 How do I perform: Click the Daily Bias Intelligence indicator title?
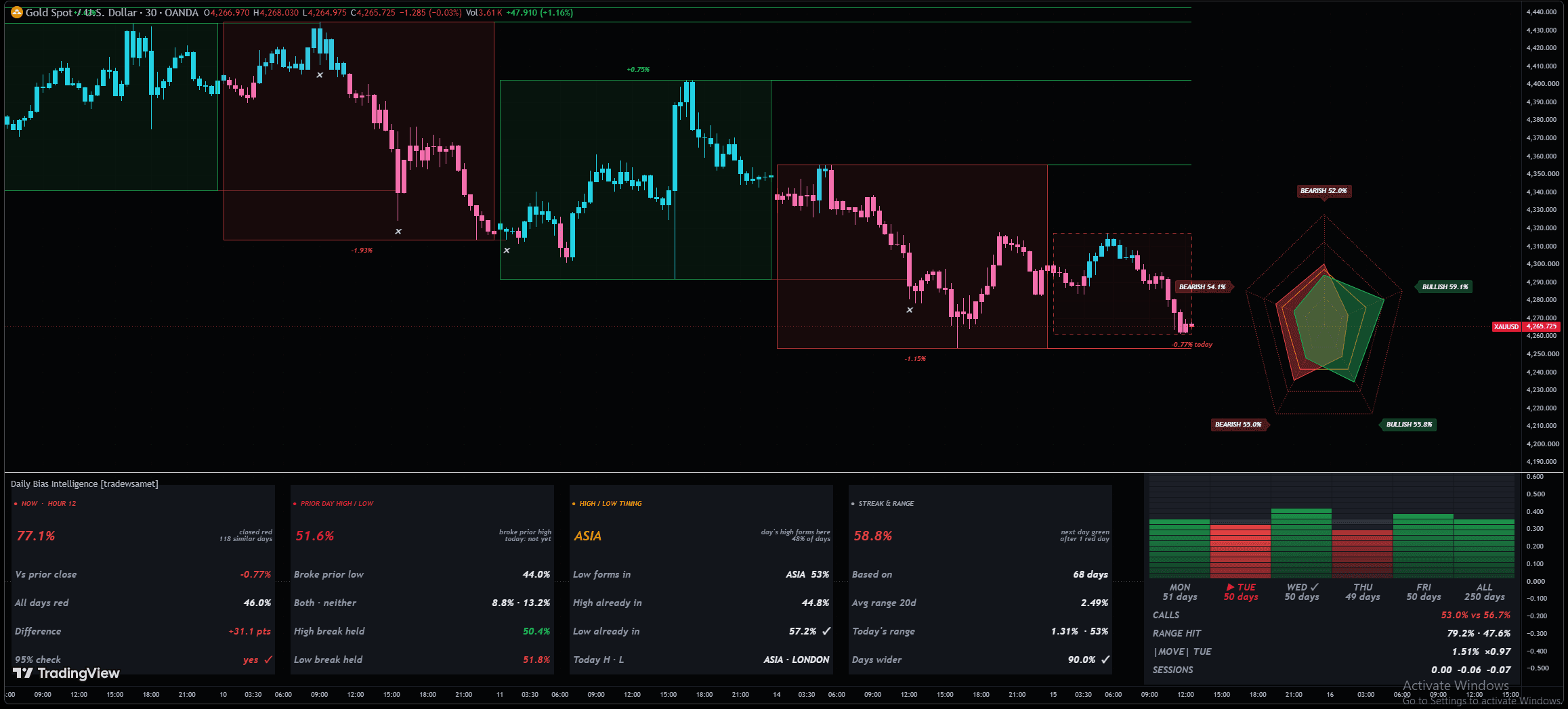coord(85,484)
